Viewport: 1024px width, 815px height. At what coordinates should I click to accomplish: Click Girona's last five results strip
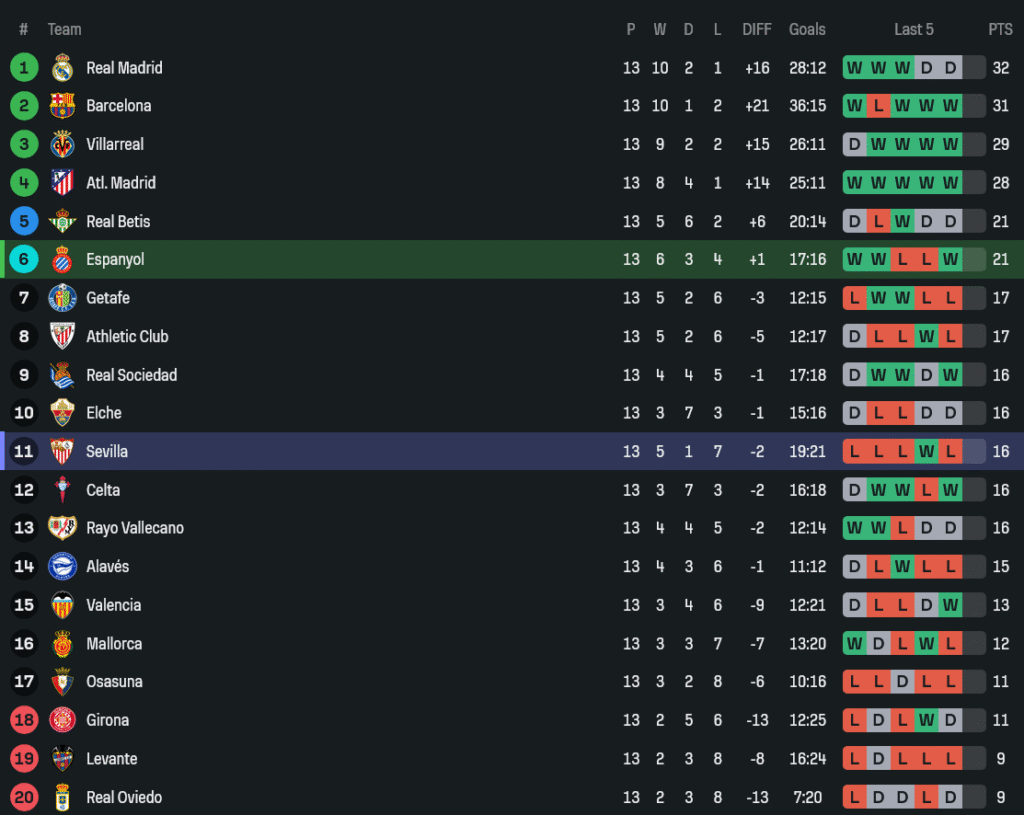pos(902,720)
